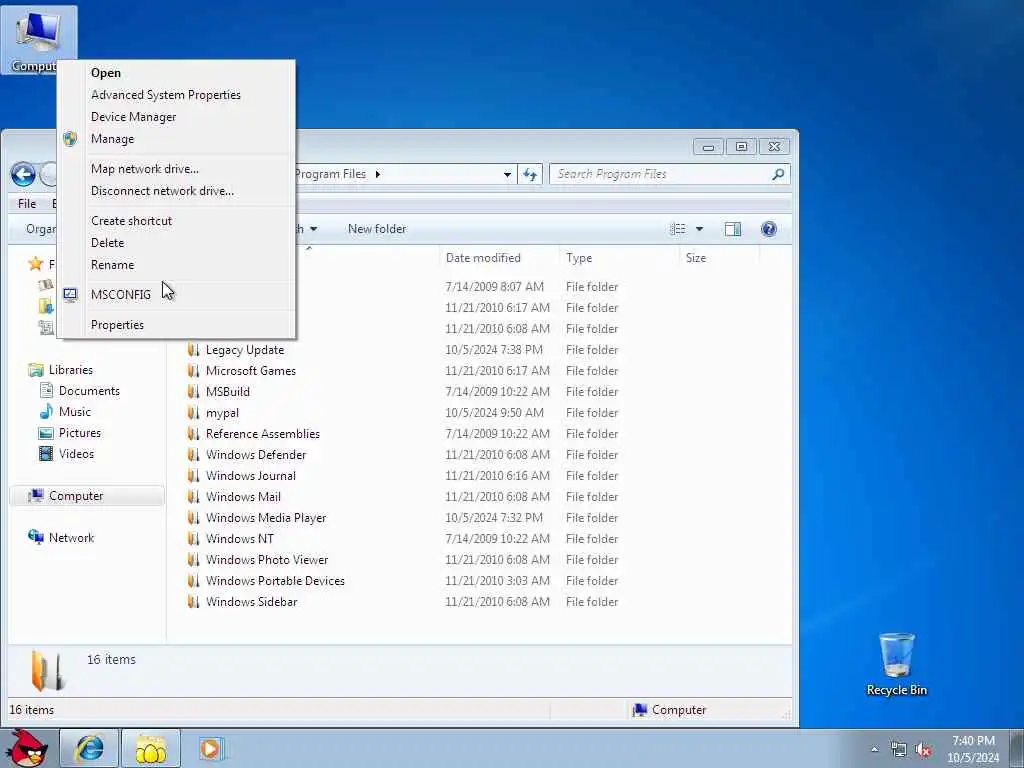
Task: Choose Open from context menu
Action: (176, 73)
